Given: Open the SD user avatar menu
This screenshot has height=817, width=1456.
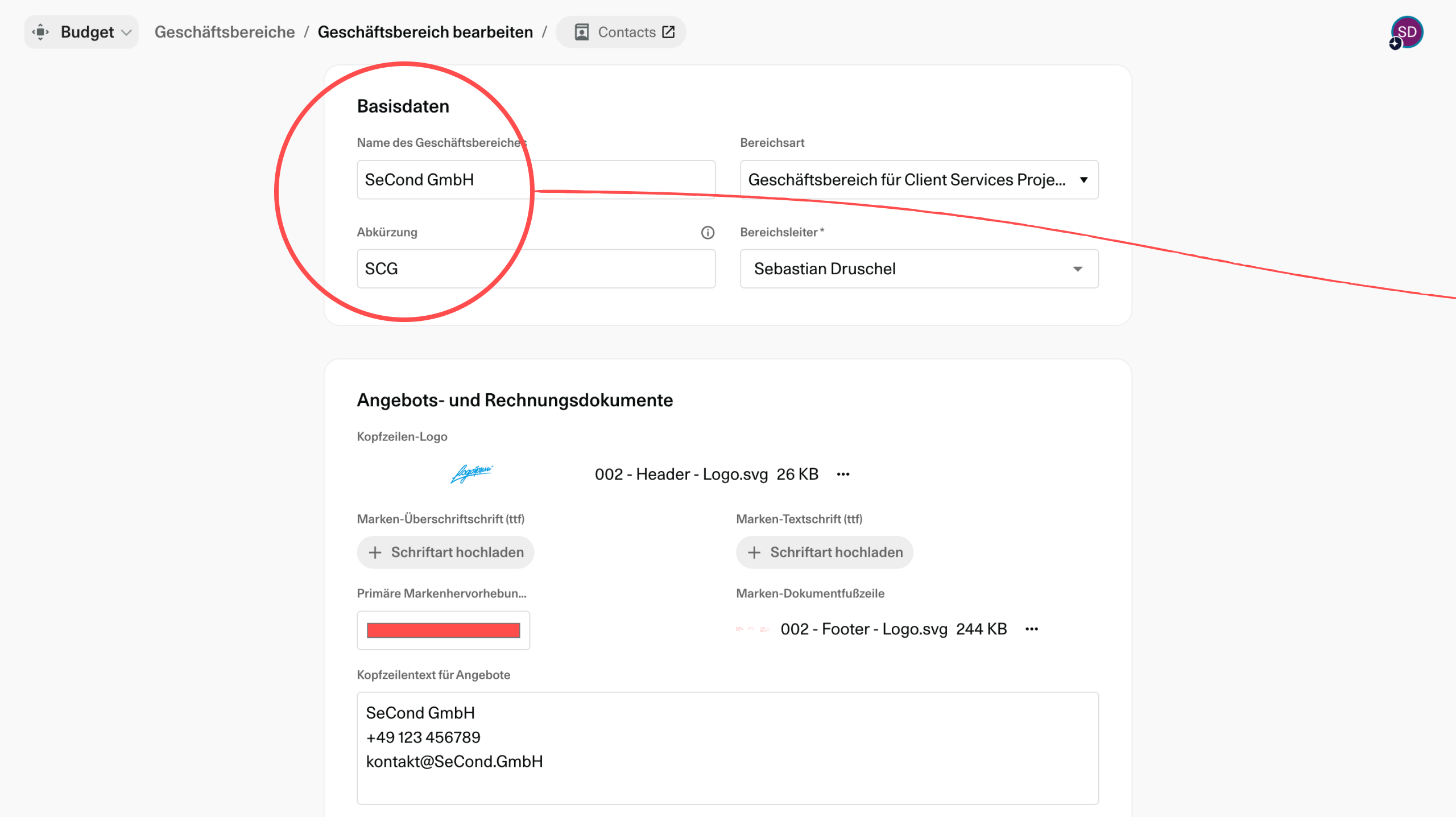Looking at the screenshot, I should click(1407, 32).
